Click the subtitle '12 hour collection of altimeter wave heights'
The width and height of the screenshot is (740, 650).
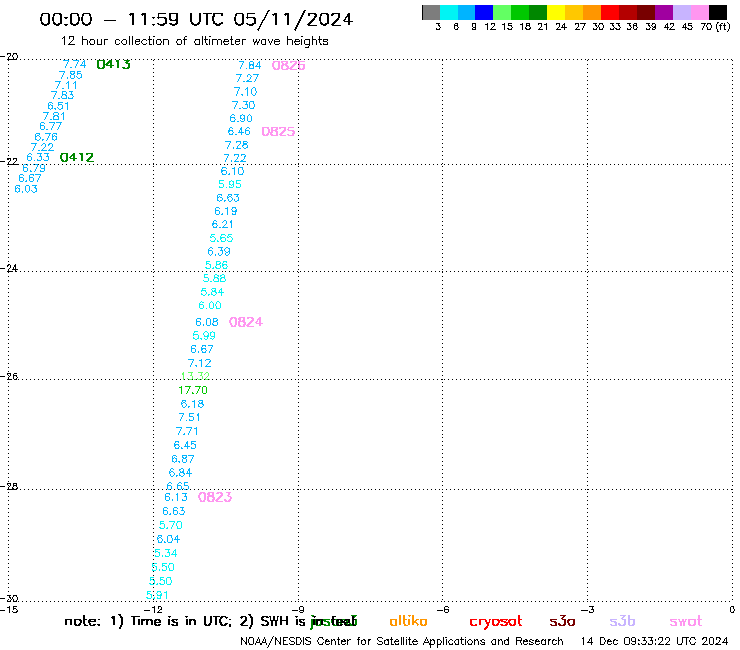[x=194, y=41]
